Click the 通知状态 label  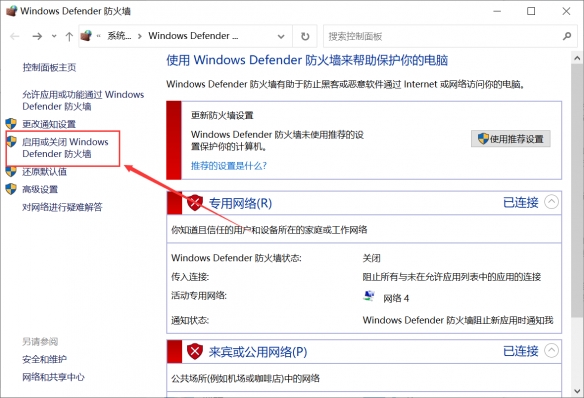pyautogui.click(x=190, y=320)
